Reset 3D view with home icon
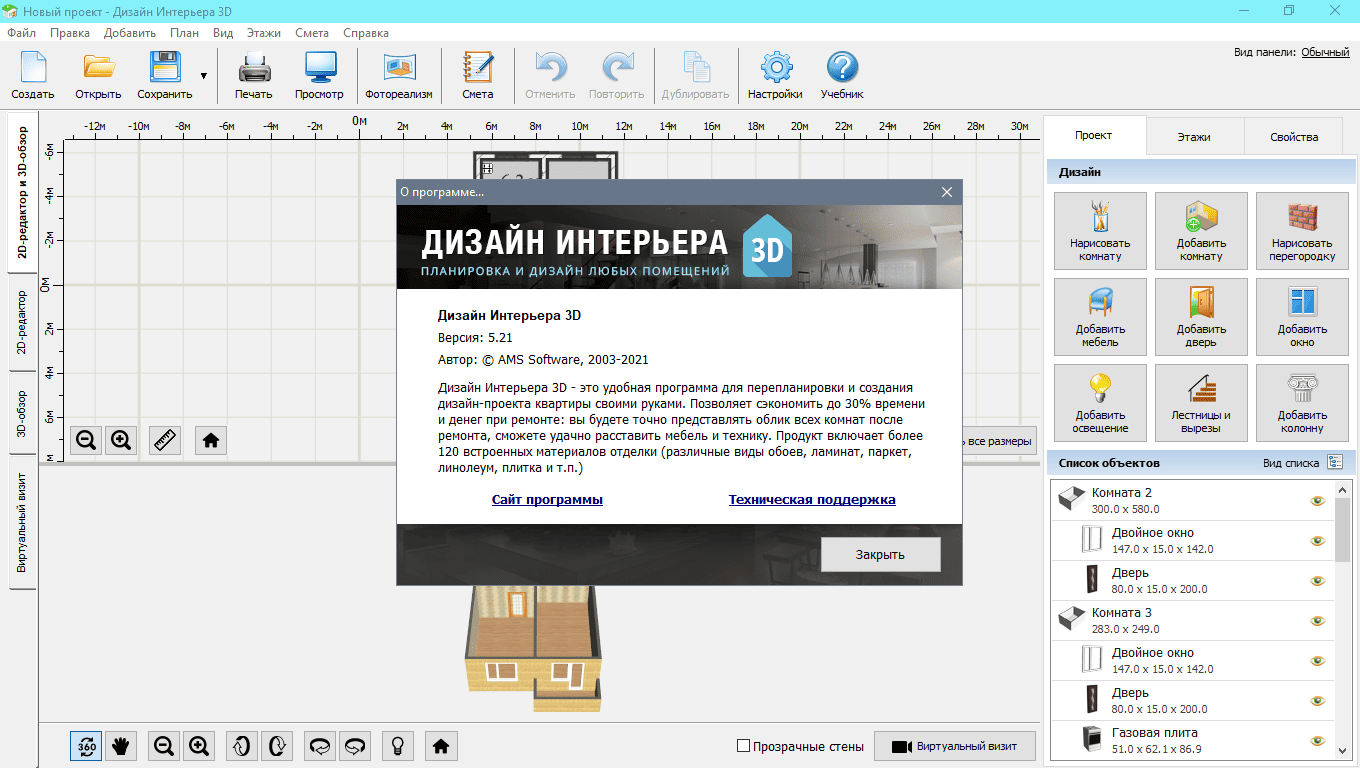This screenshot has height=768, width=1360. [x=441, y=745]
